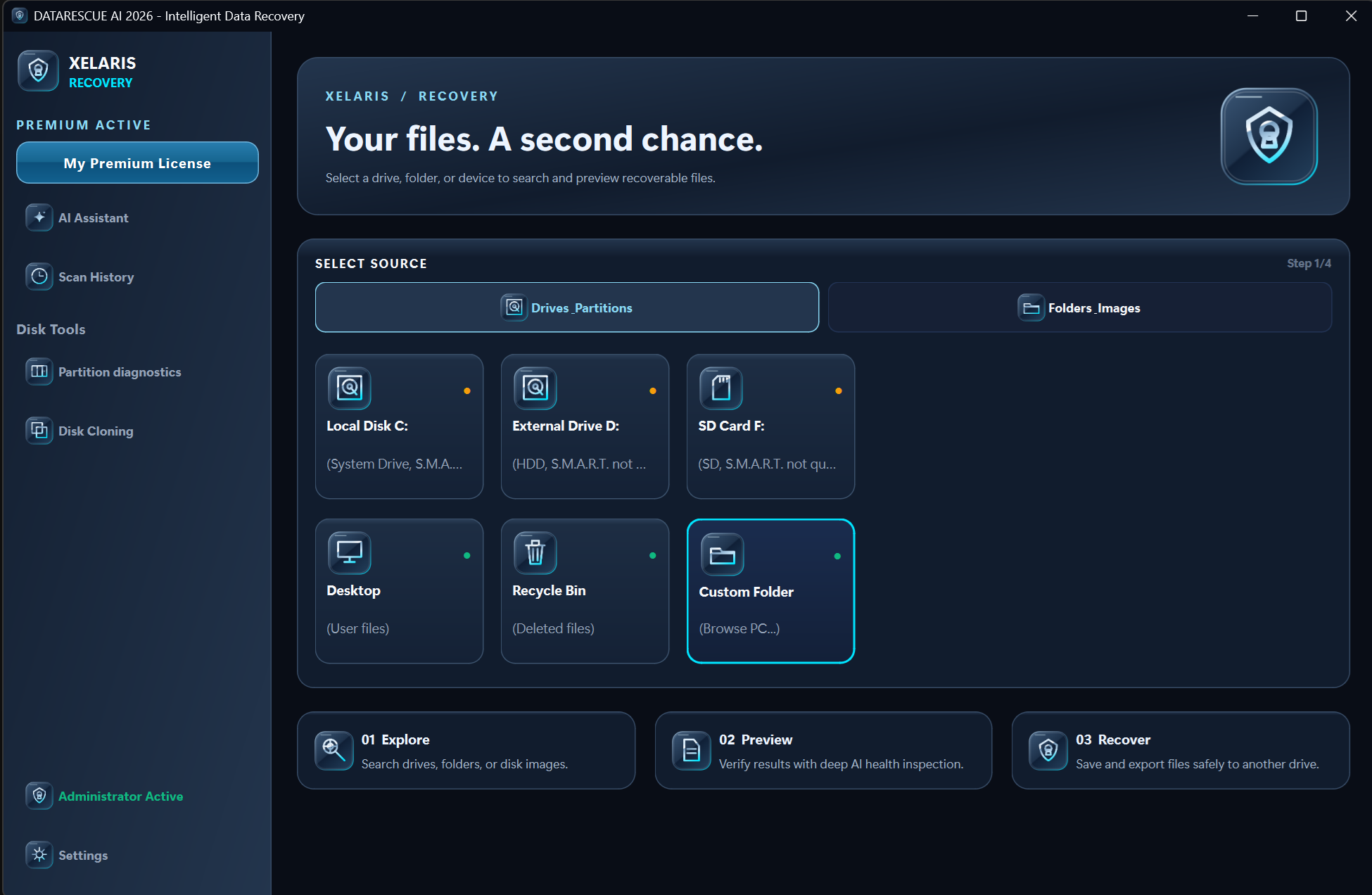Image resolution: width=1372 pixels, height=895 pixels.
Task: Click the orange status dot on SD Card F:
Action: 839,391
